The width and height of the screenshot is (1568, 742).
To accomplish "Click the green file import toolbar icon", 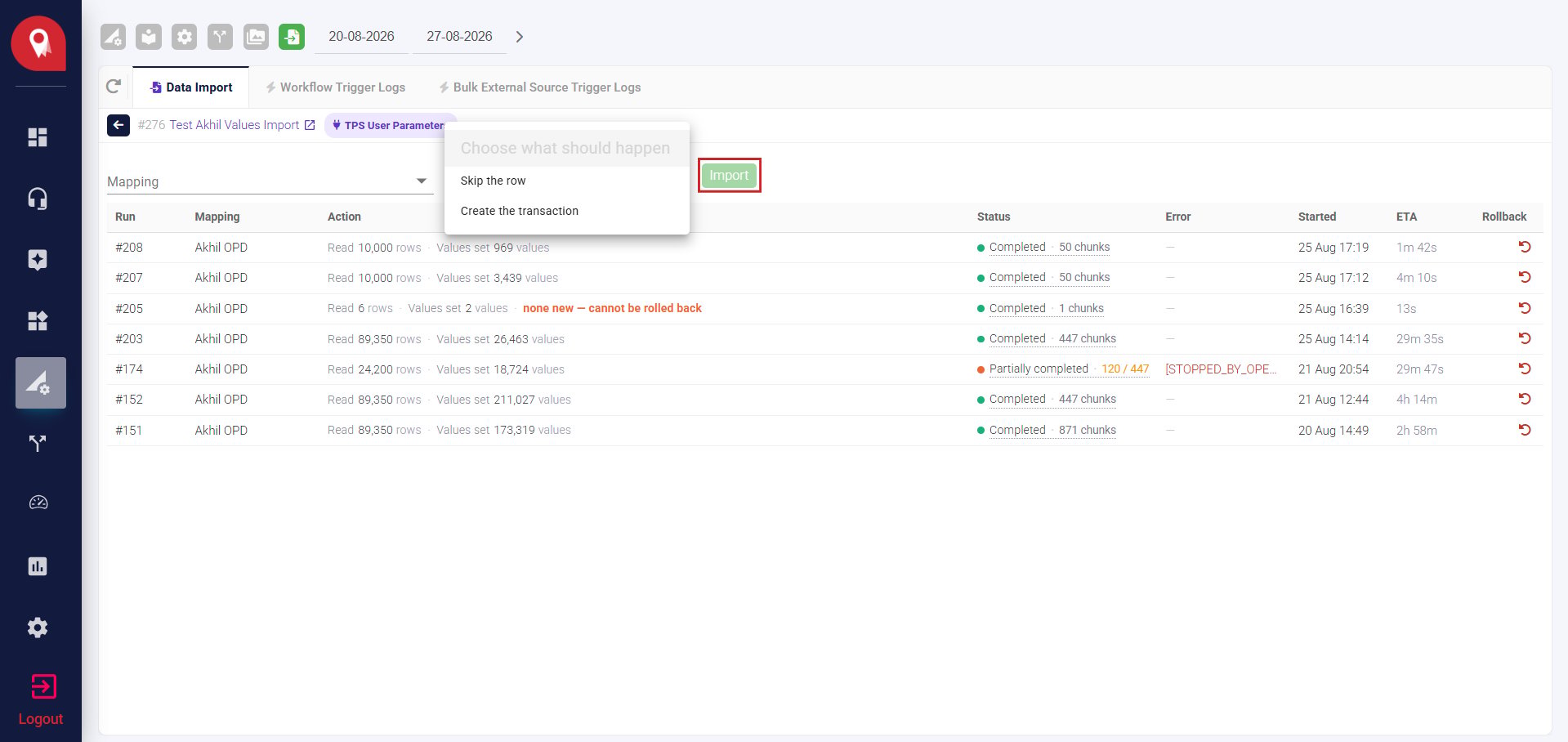I will (x=292, y=37).
